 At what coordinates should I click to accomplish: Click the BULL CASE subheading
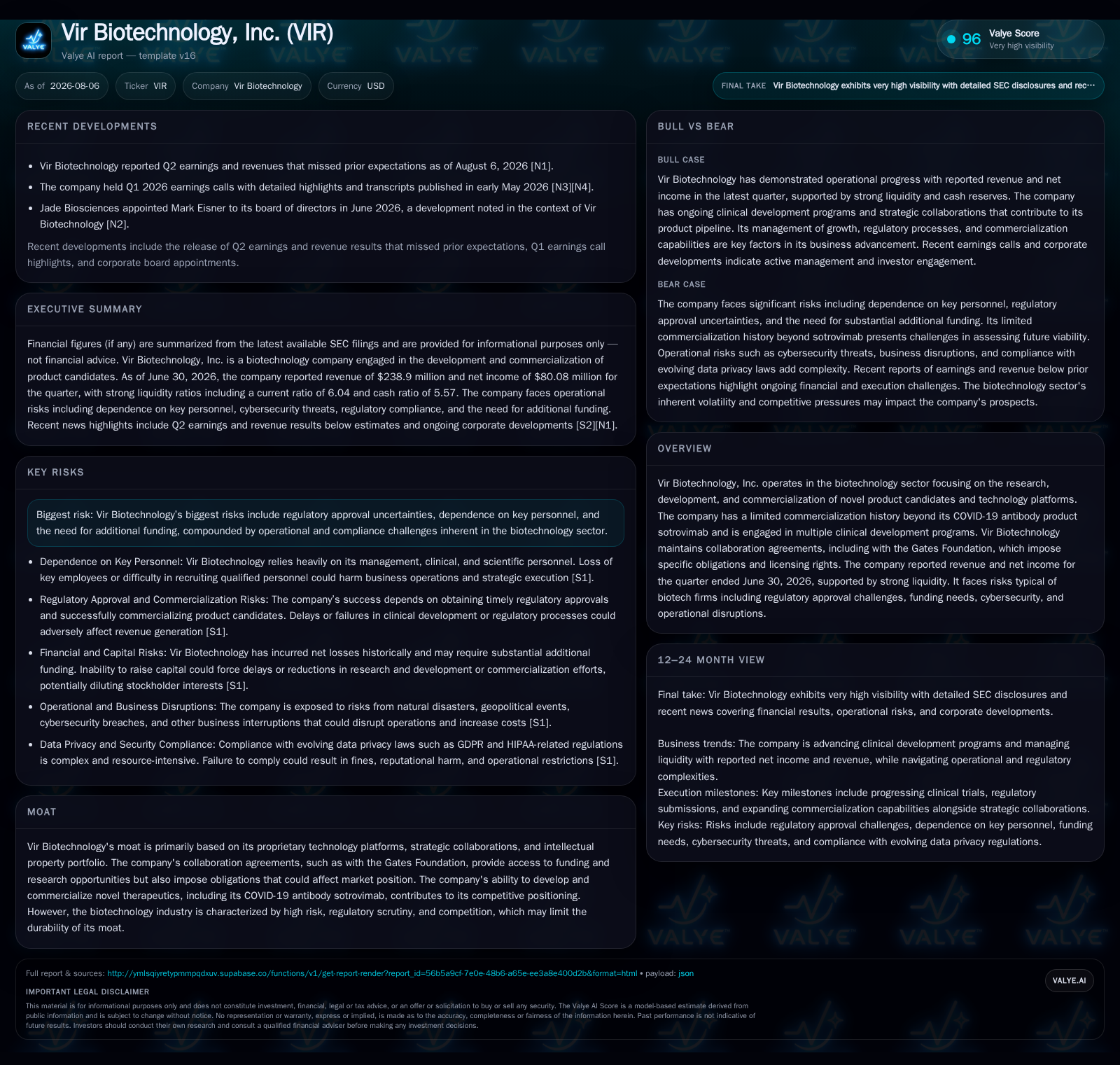coord(681,160)
